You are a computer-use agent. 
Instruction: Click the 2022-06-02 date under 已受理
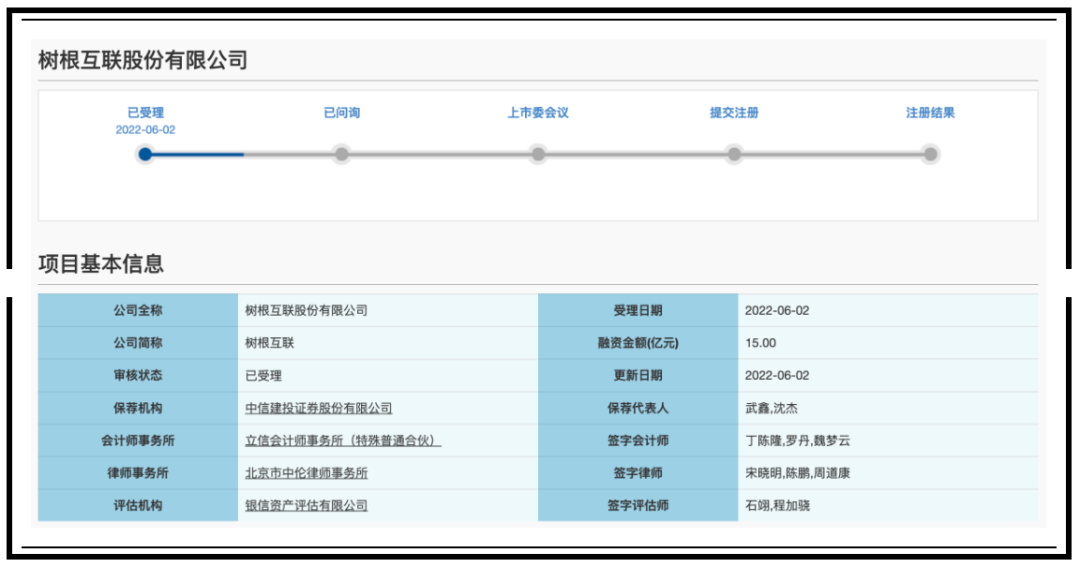(x=145, y=130)
